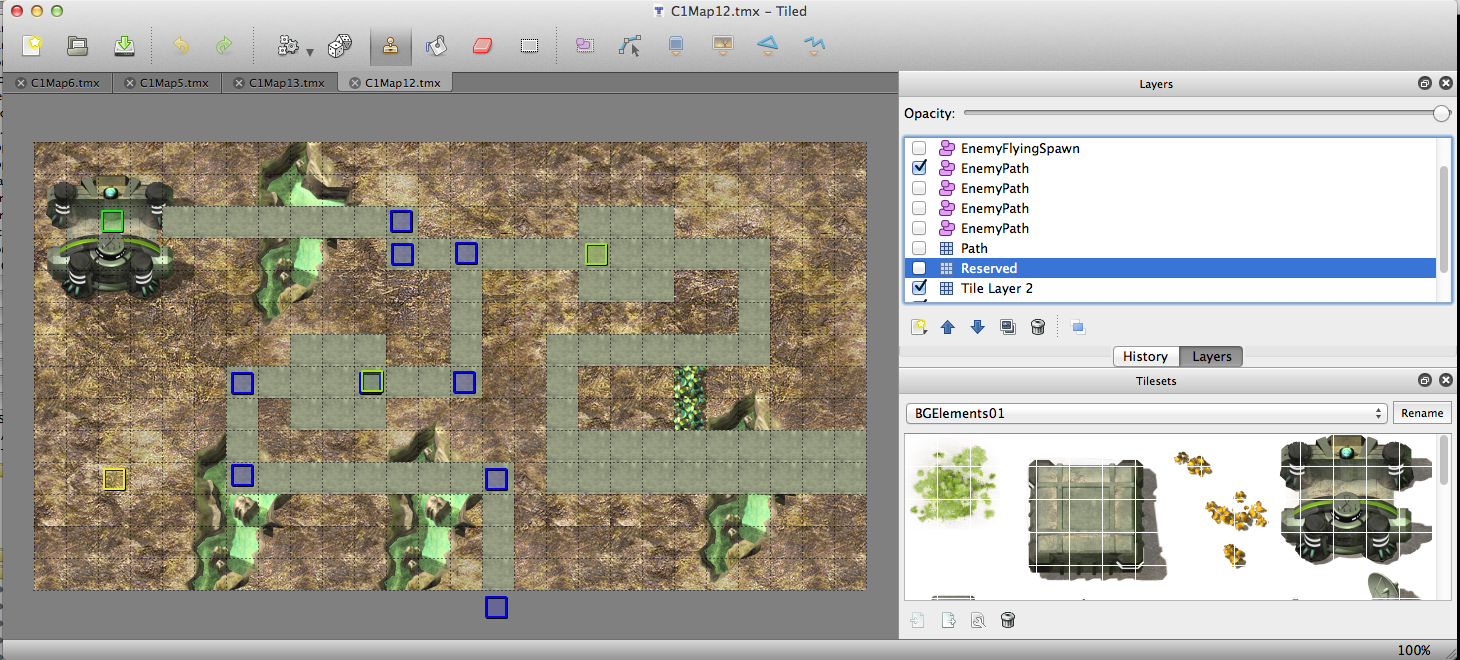Select the Insert Tile image object tool
This screenshot has height=660, width=1460.
point(723,45)
